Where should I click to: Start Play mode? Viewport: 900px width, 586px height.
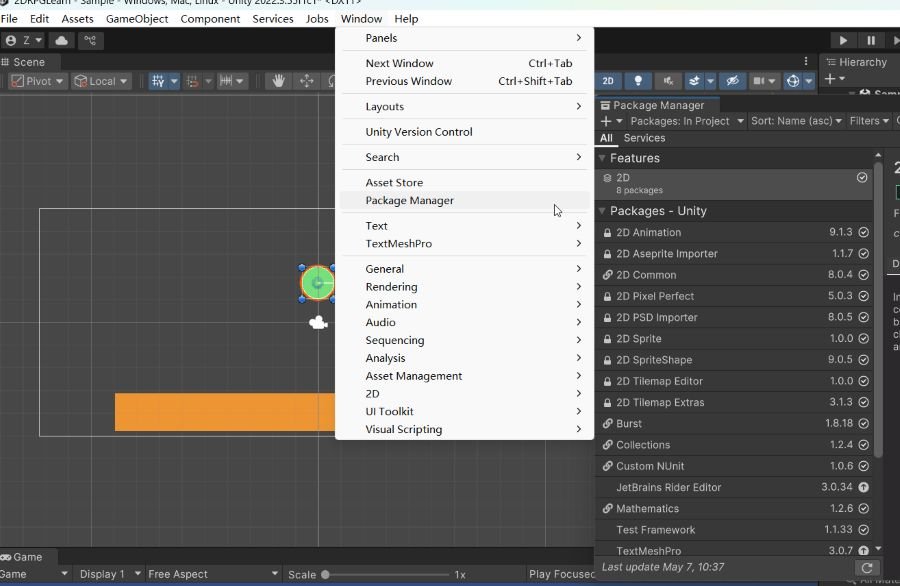[x=843, y=41]
